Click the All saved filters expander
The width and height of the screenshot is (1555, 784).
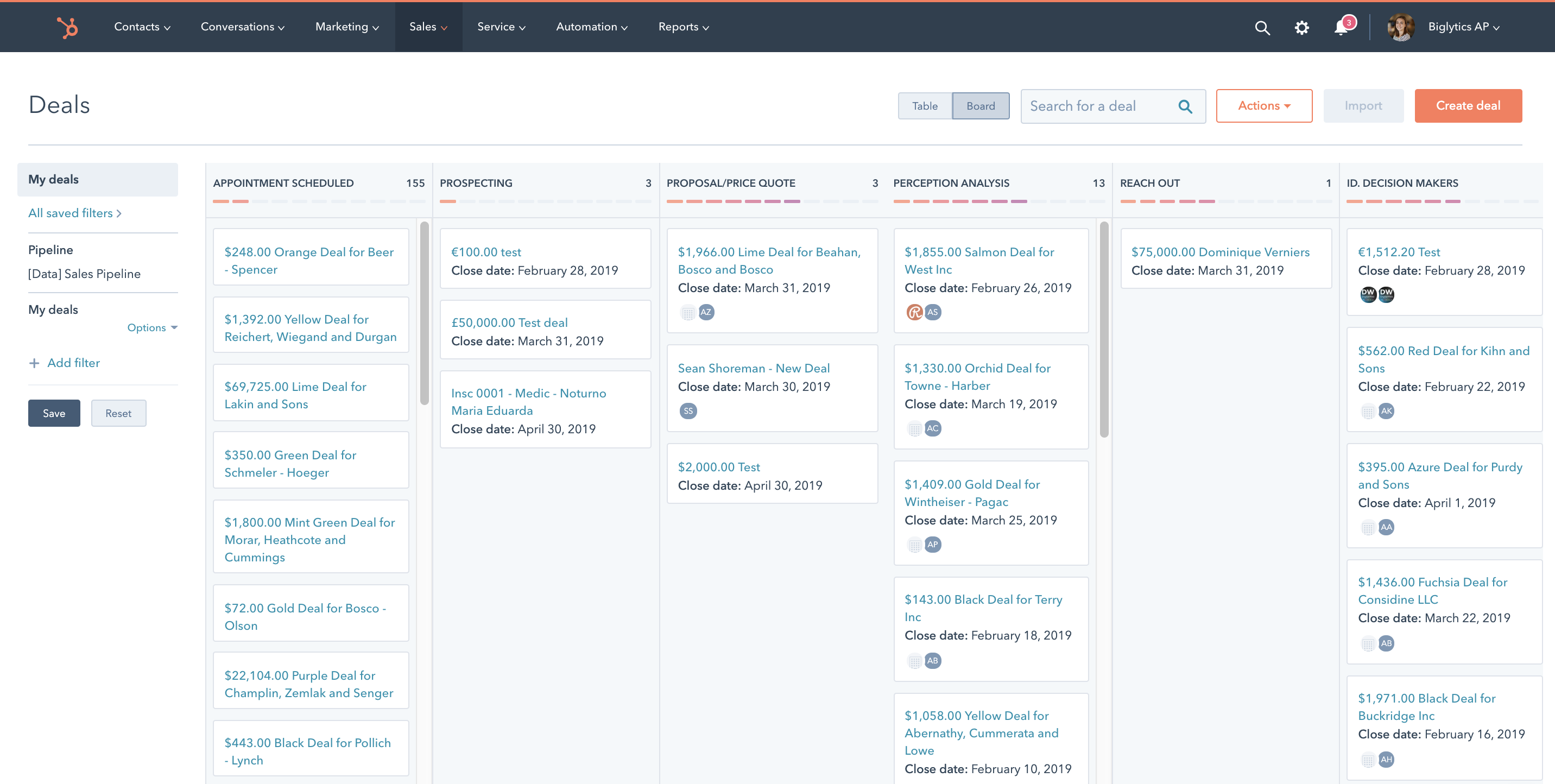click(x=74, y=213)
